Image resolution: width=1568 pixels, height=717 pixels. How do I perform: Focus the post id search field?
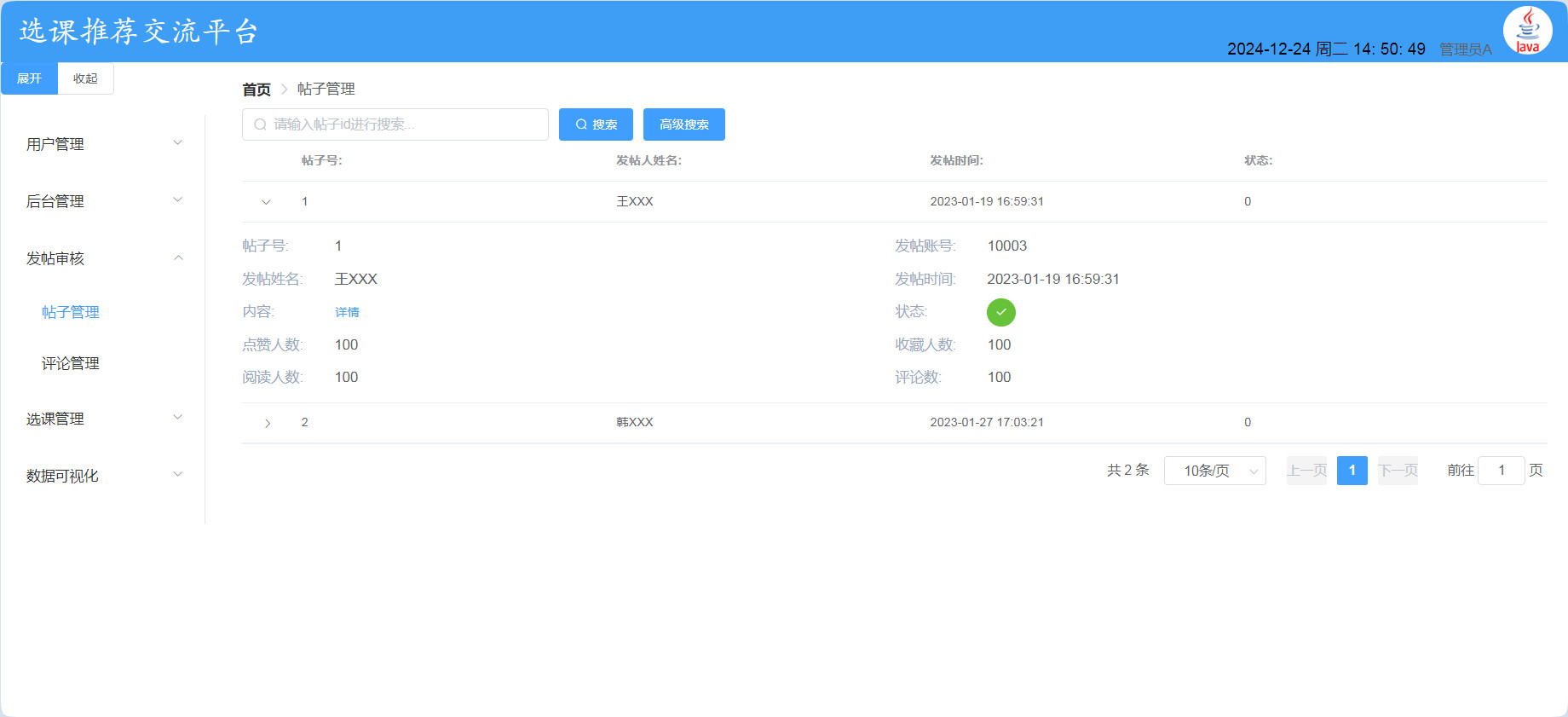(395, 124)
